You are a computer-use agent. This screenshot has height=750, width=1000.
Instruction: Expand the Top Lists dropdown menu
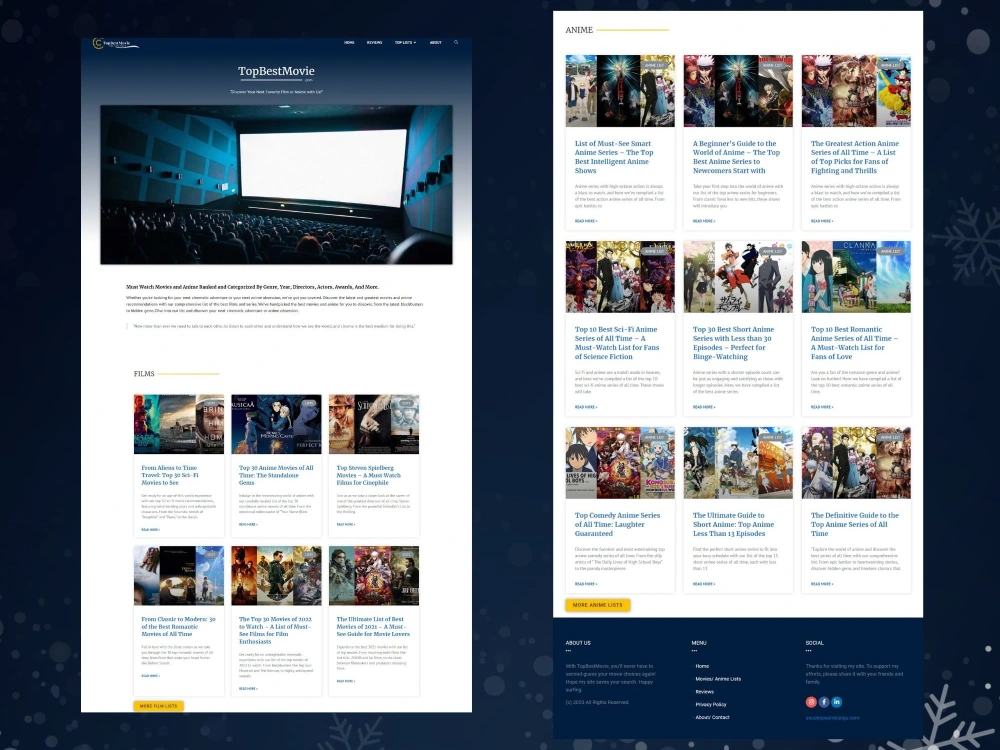click(x=405, y=42)
